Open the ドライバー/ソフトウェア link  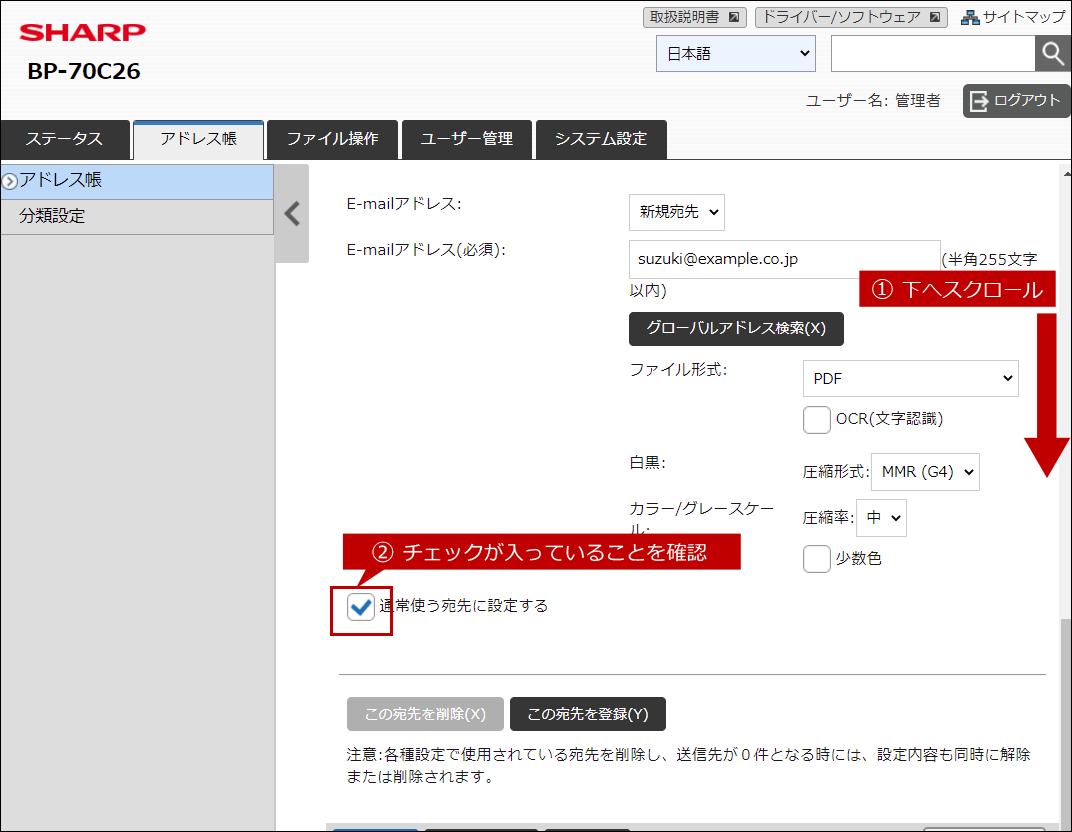pyautogui.click(x=851, y=17)
